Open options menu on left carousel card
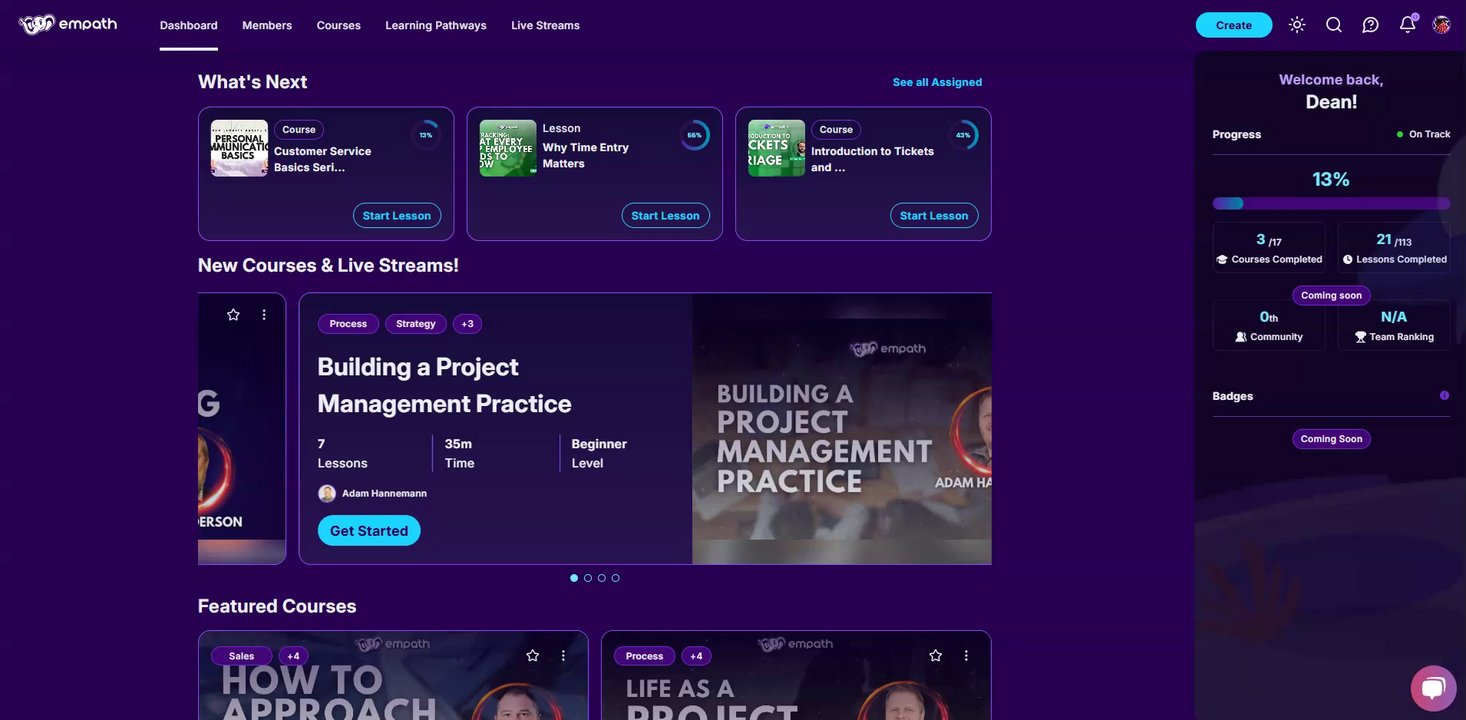1466x720 pixels. [264, 314]
